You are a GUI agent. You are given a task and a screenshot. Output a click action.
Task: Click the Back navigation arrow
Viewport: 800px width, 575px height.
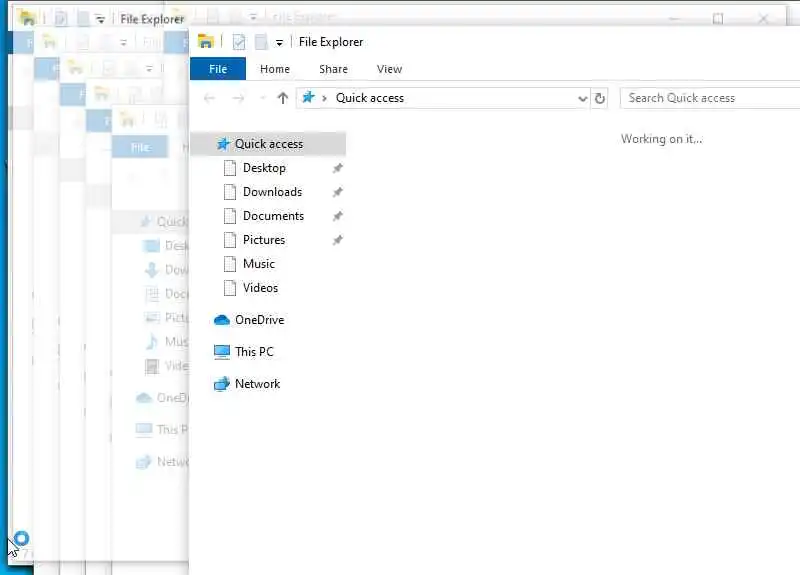(x=209, y=98)
